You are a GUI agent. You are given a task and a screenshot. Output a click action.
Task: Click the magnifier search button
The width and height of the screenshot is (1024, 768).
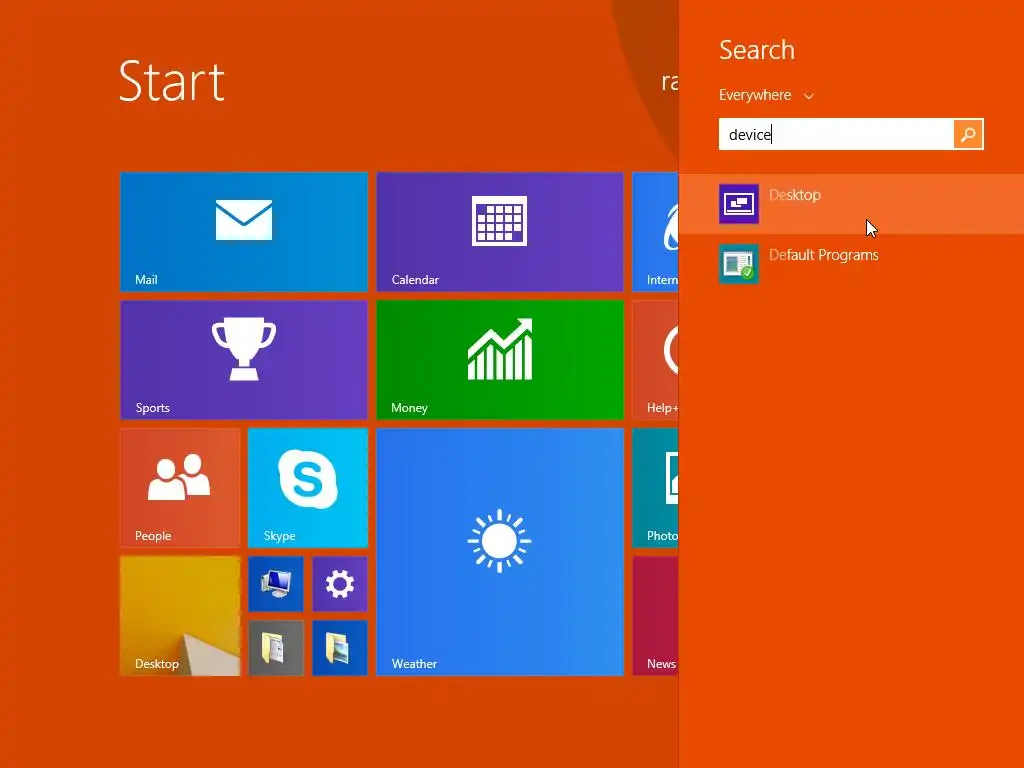[968, 135]
